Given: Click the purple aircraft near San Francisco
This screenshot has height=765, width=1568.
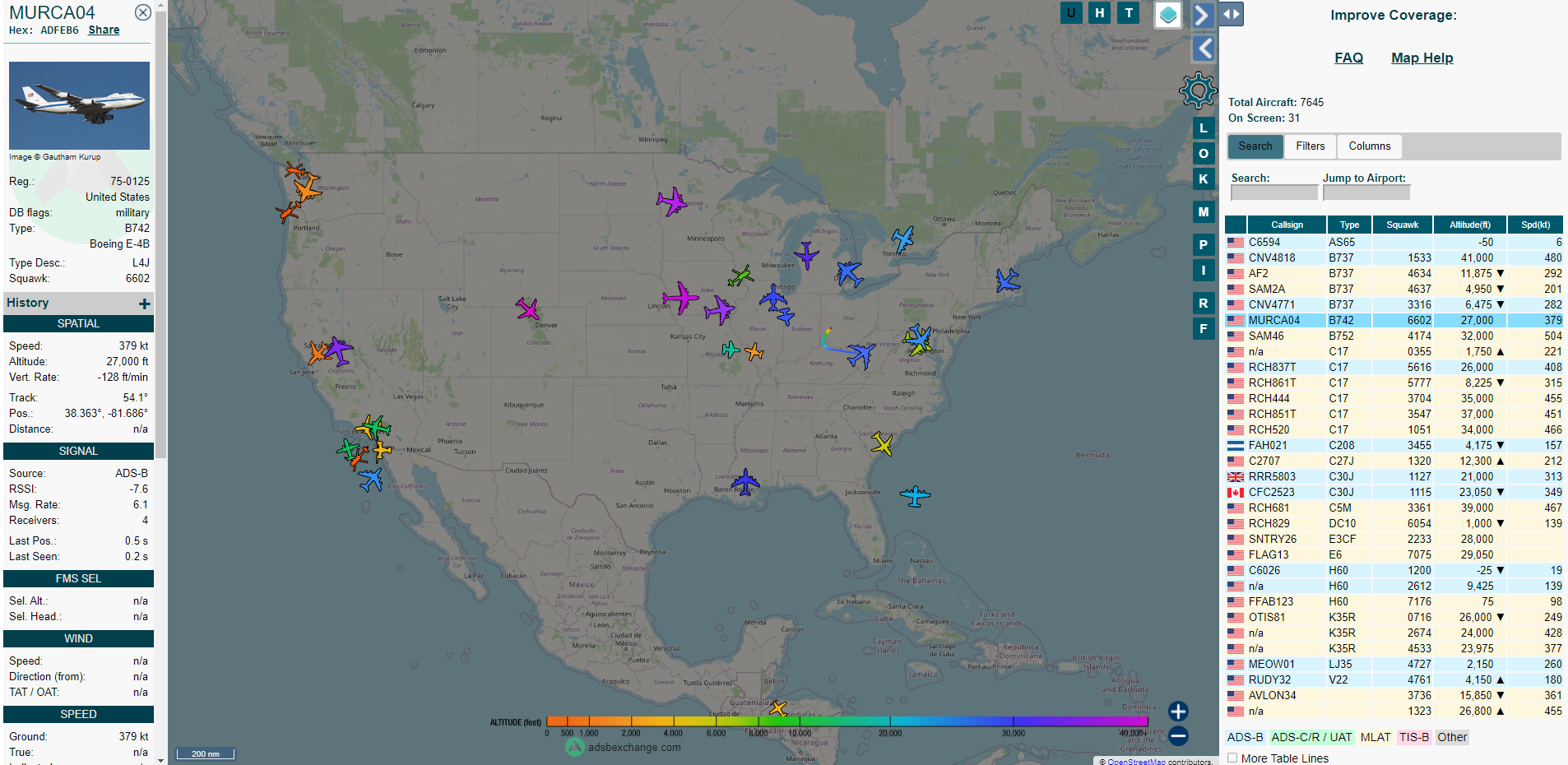Looking at the screenshot, I should (337, 350).
